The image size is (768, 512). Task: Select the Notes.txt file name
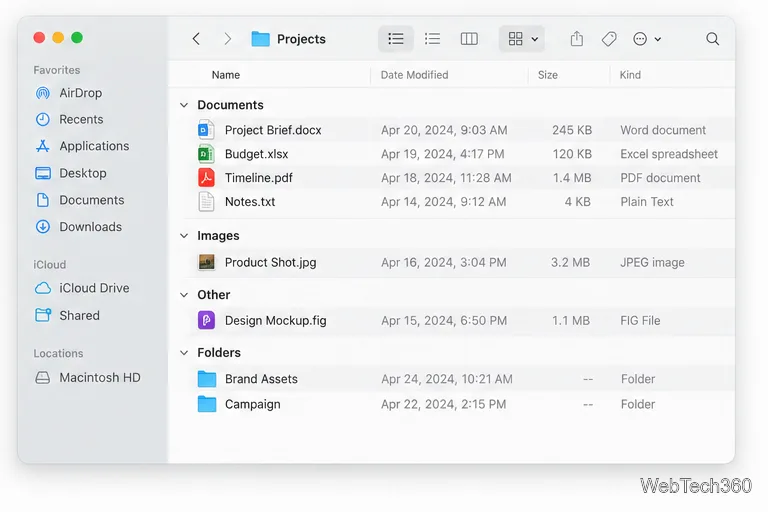point(250,202)
